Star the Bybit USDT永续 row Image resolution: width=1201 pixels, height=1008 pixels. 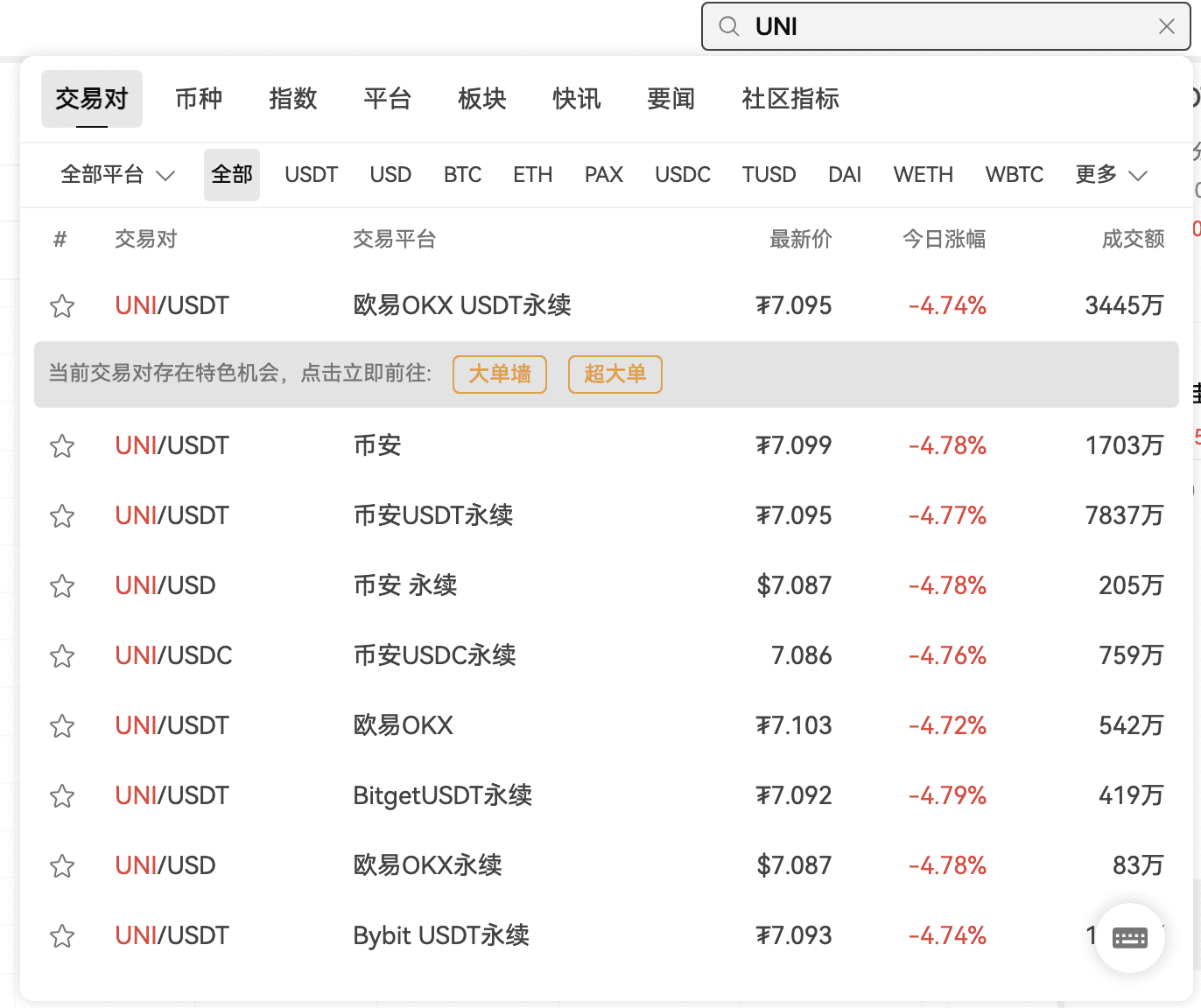tap(62, 936)
